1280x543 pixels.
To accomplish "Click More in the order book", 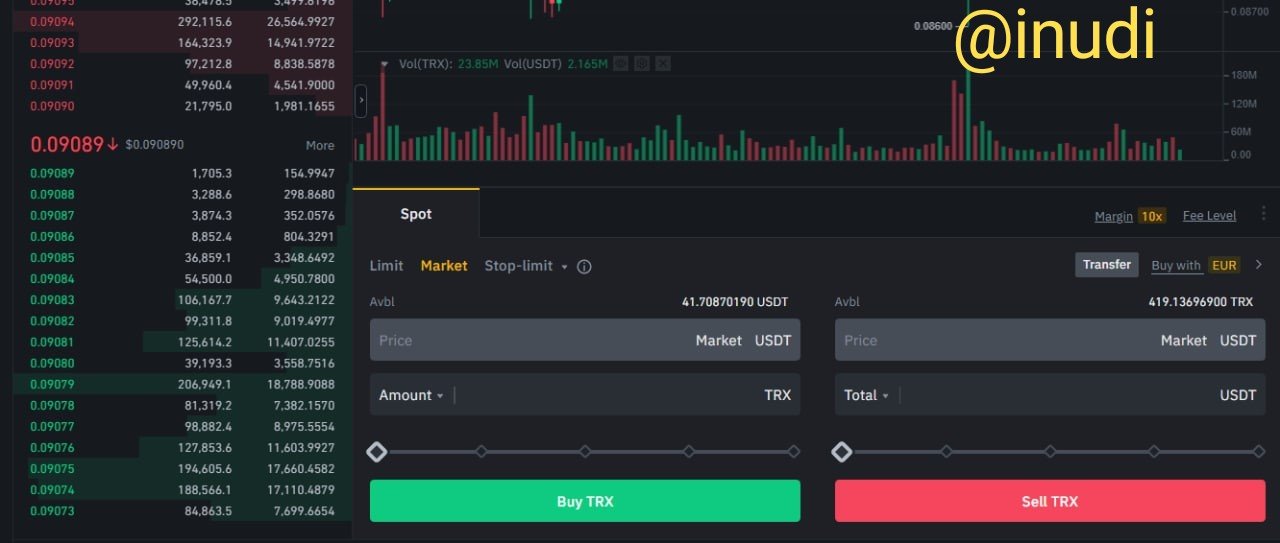I will click(320, 145).
